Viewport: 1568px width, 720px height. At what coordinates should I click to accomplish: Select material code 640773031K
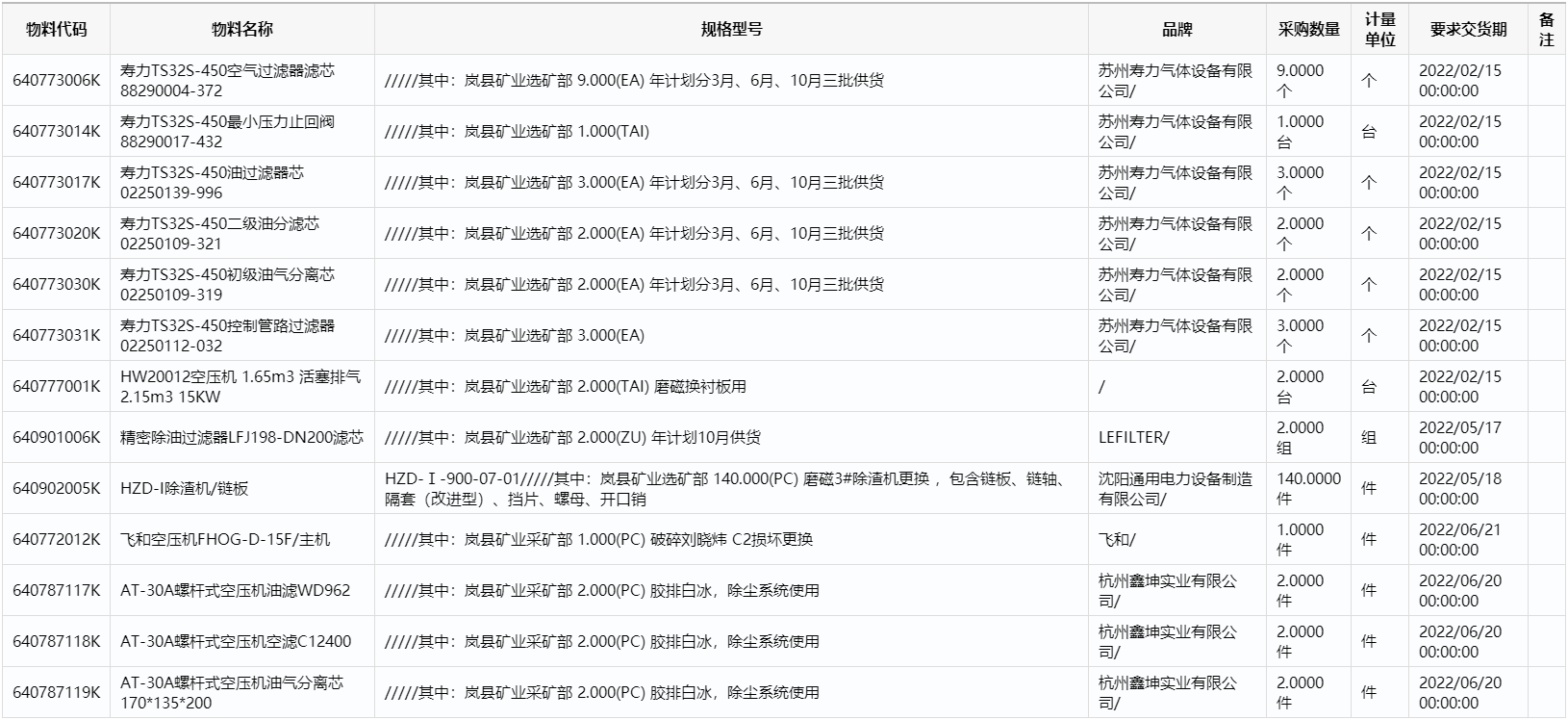[56, 336]
